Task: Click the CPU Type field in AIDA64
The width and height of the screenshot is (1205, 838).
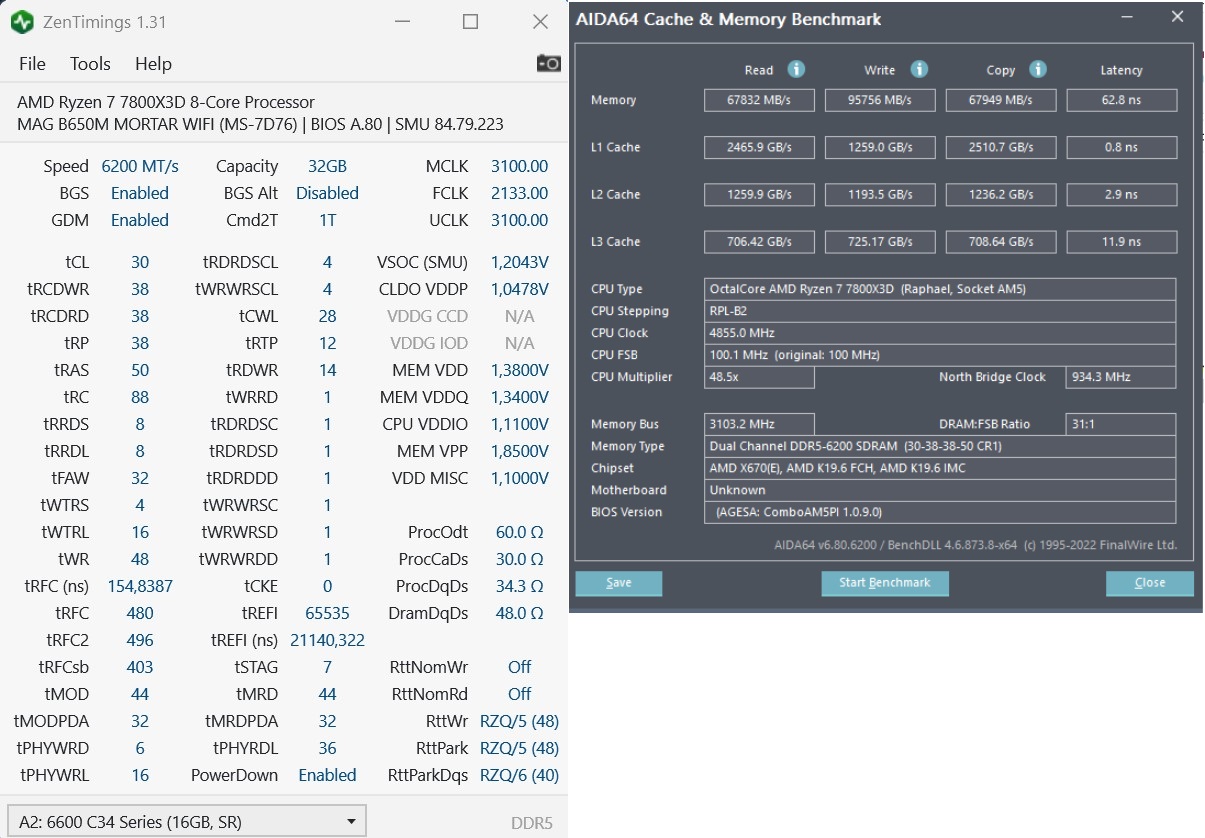Action: click(x=940, y=289)
